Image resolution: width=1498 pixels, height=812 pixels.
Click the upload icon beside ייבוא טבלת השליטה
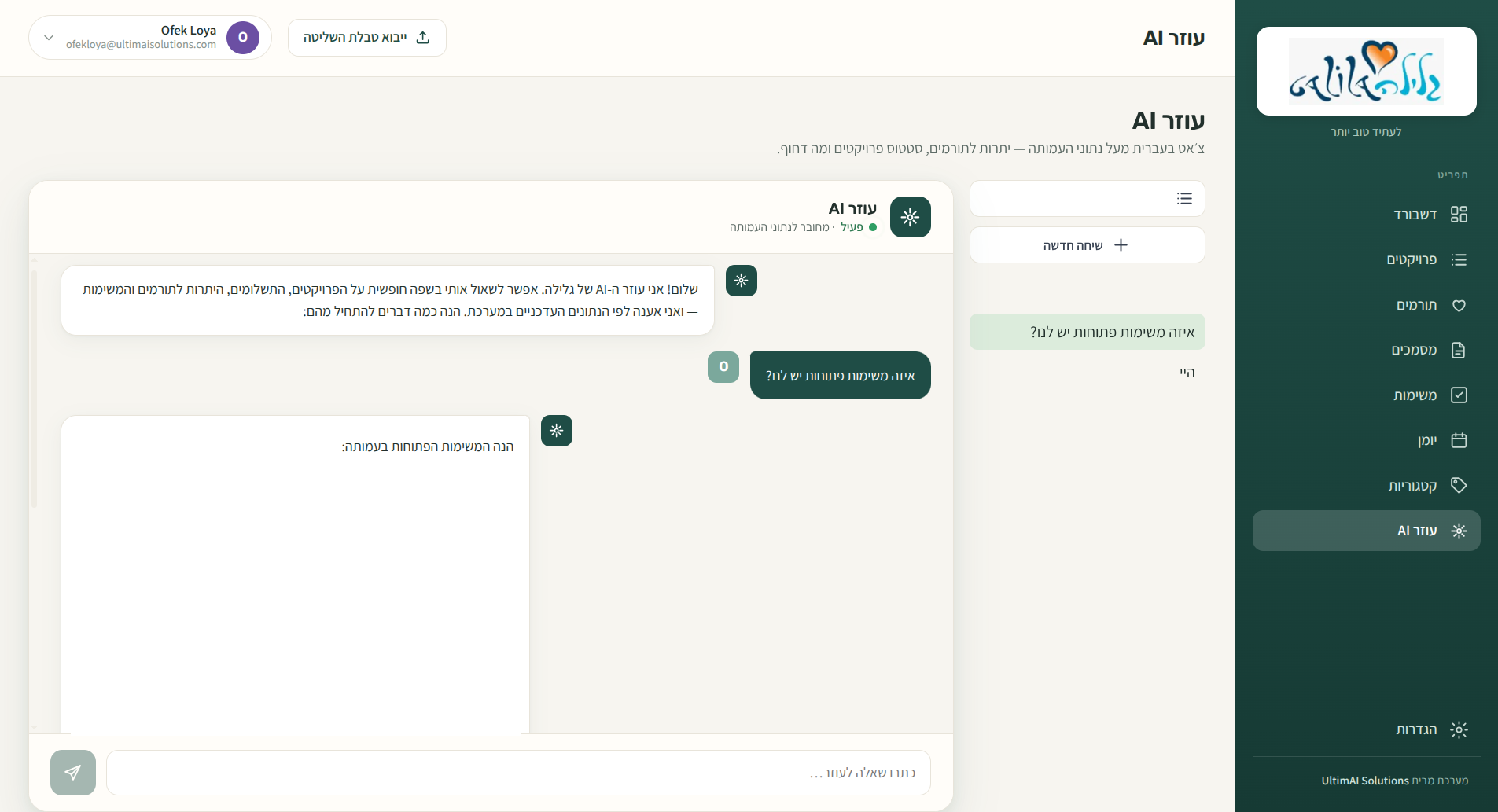tap(423, 38)
